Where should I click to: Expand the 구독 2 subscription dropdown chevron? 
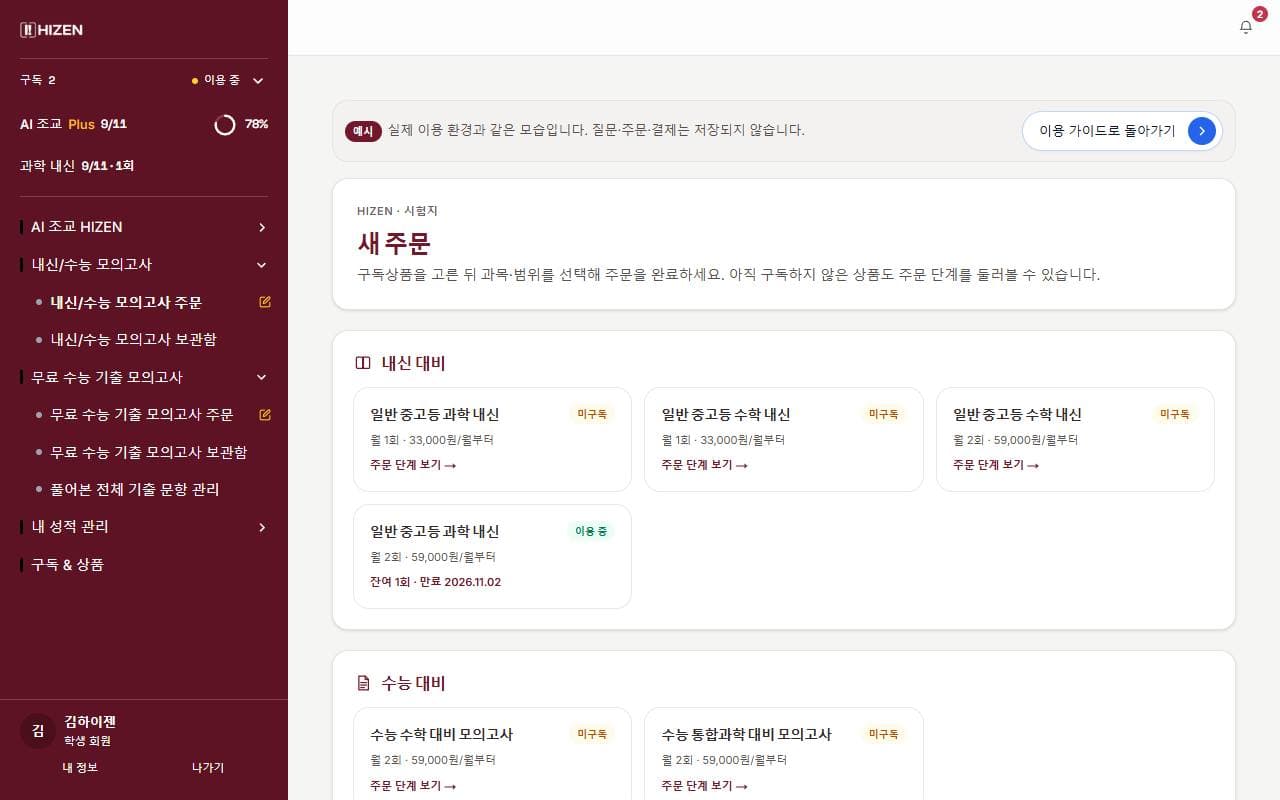[258, 80]
